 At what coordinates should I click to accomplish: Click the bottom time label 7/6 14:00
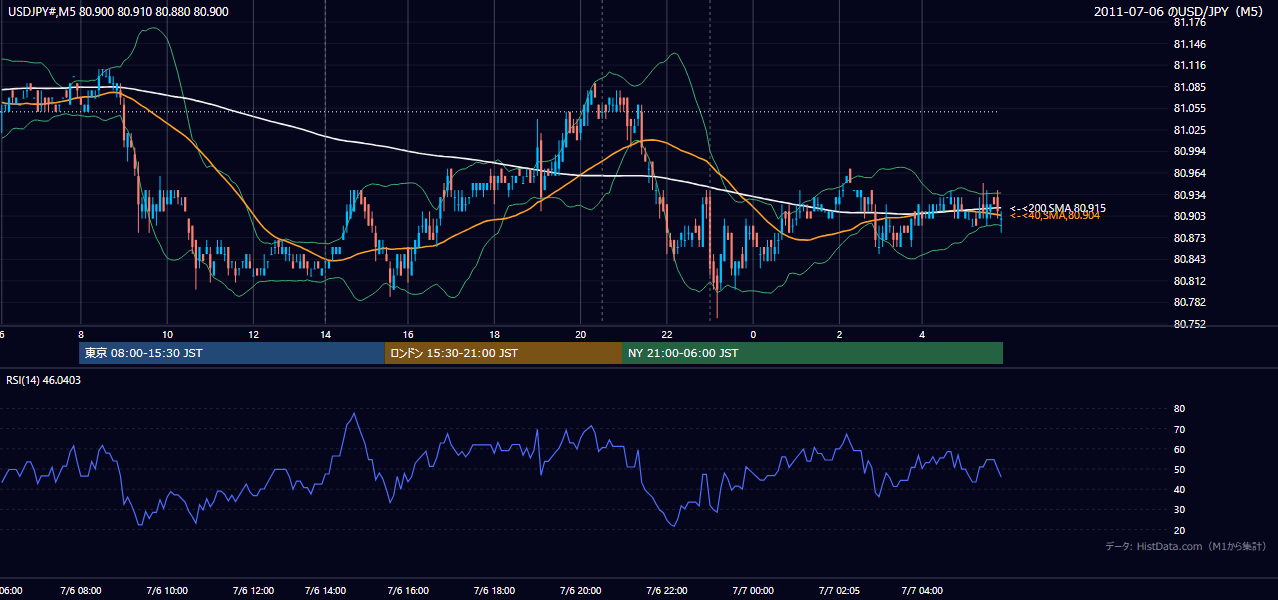325,591
